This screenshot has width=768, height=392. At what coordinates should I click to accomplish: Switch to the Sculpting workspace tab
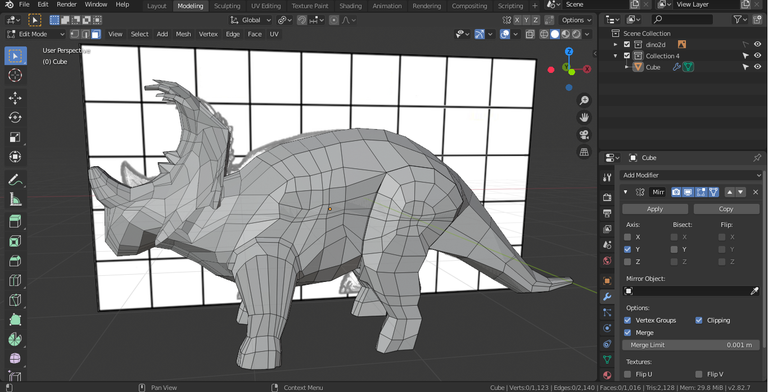[227, 6]
